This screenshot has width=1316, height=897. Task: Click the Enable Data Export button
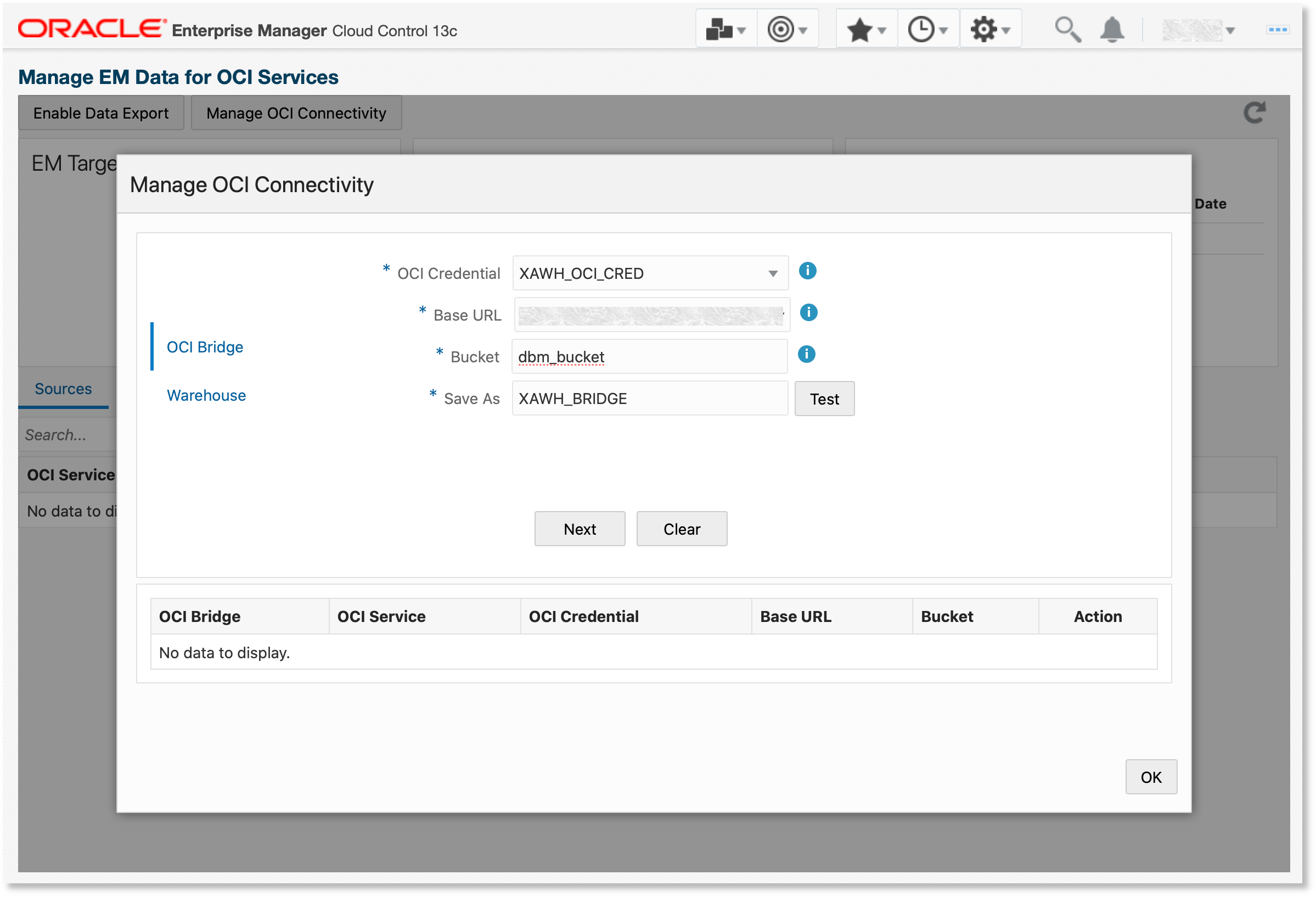tap(101, 113)
